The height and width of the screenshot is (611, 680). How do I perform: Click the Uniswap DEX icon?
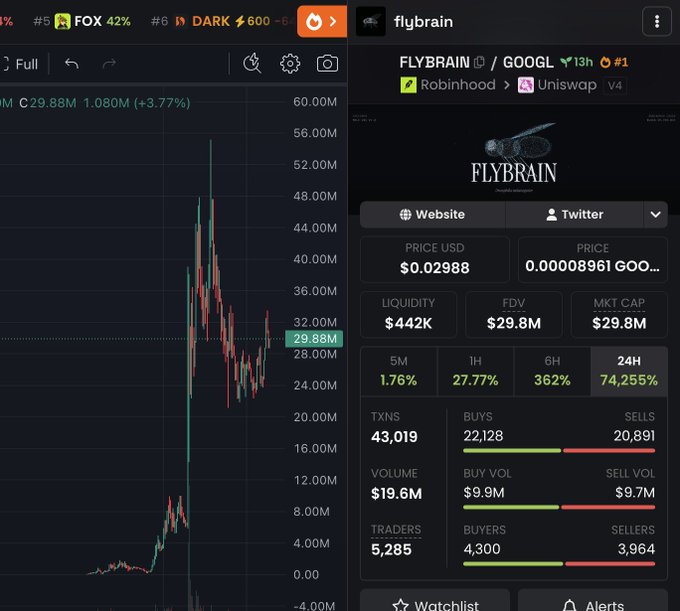coord(526,85)
